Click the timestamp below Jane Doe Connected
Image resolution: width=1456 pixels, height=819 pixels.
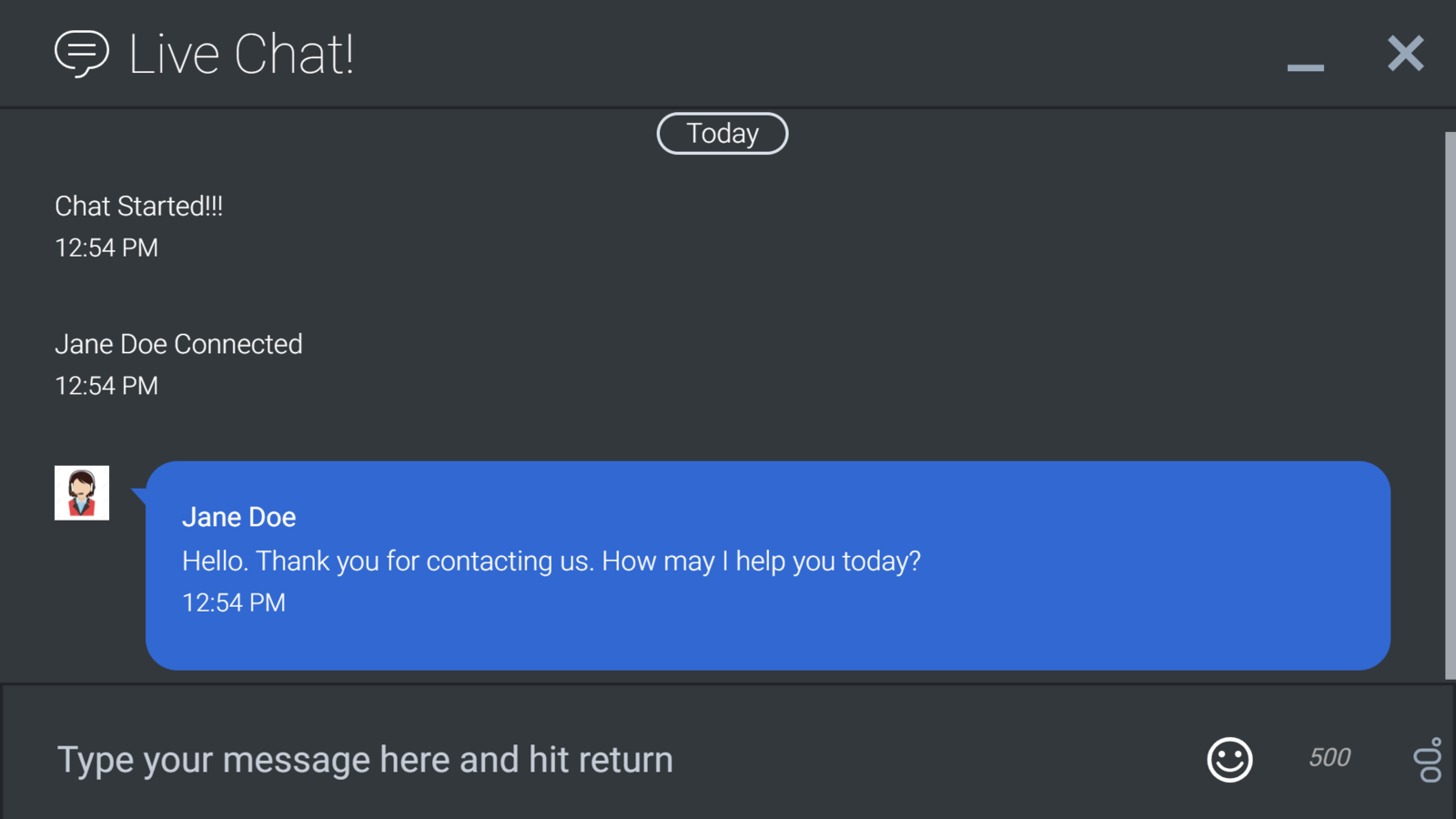tap(106, 387)
